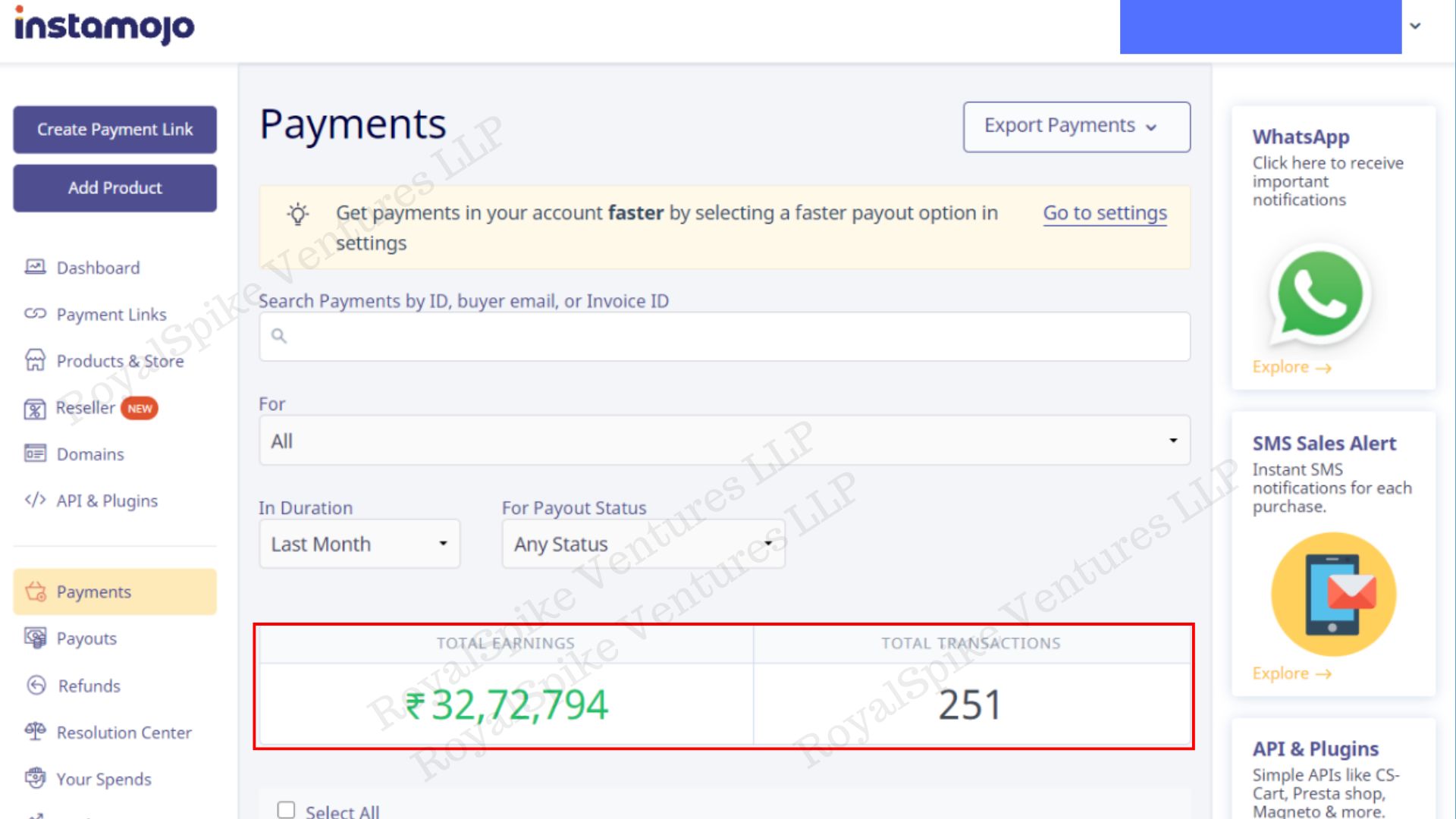Click the Create Payment Link button
The image size is (1456, 819).
[x=115, y=130]
